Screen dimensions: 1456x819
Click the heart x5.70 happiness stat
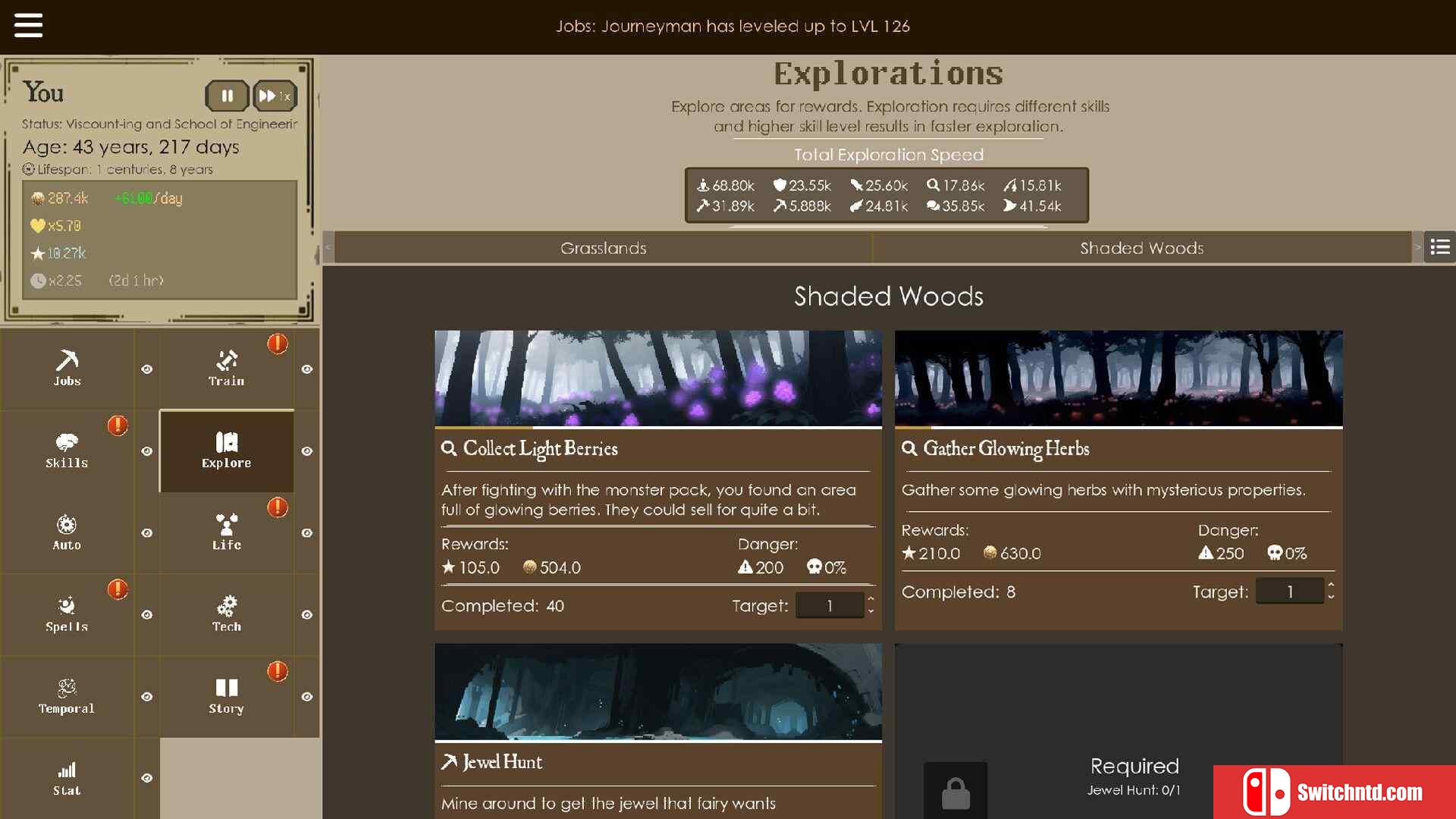coord(55,226)
